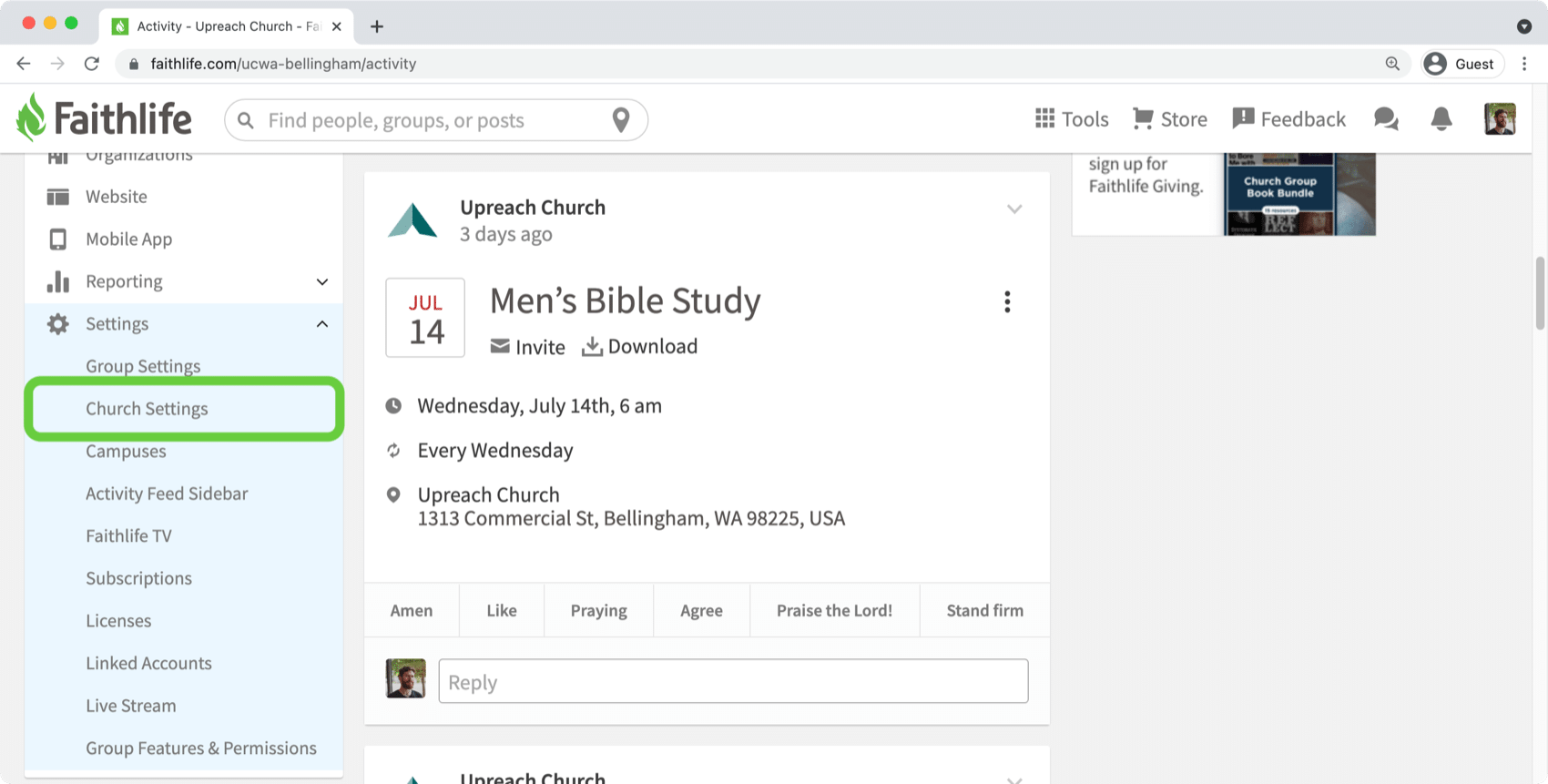The width and height of the screenshot is (1548, 784).
Task: Click the Invite envelope icon
Action: [500, 346]
